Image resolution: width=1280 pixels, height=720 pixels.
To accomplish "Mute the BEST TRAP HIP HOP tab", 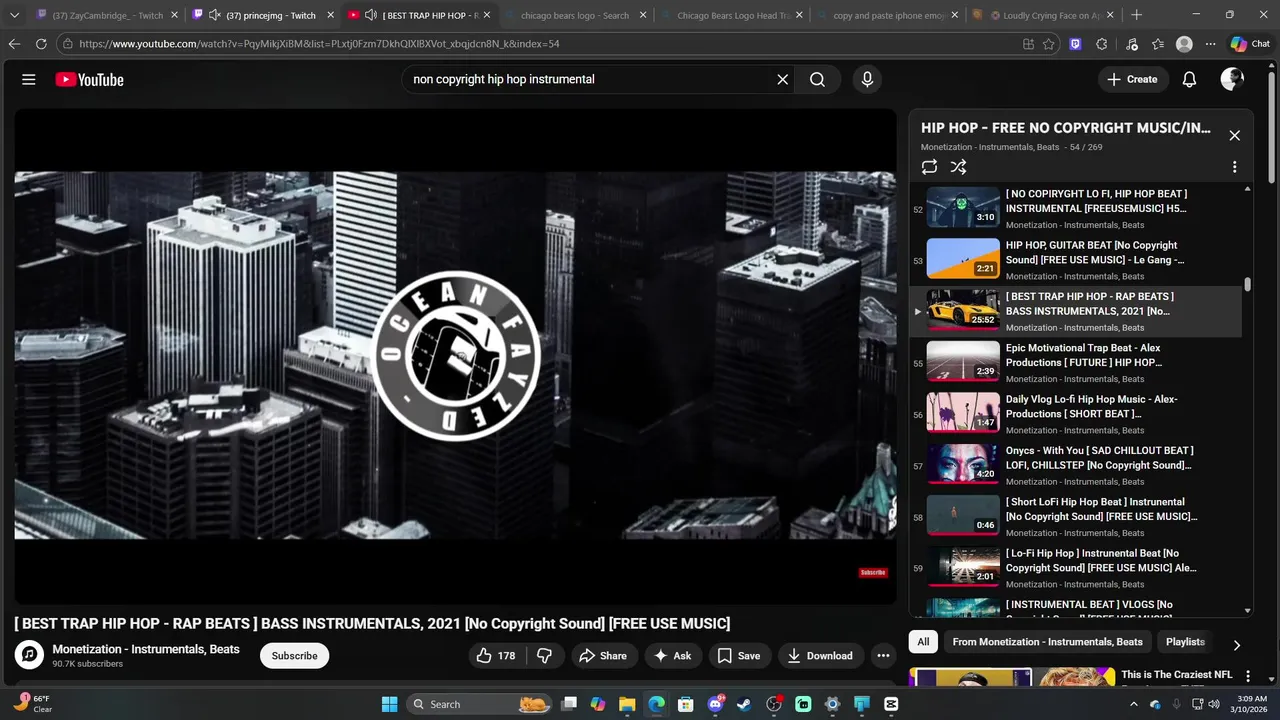I will click(370, 15).
